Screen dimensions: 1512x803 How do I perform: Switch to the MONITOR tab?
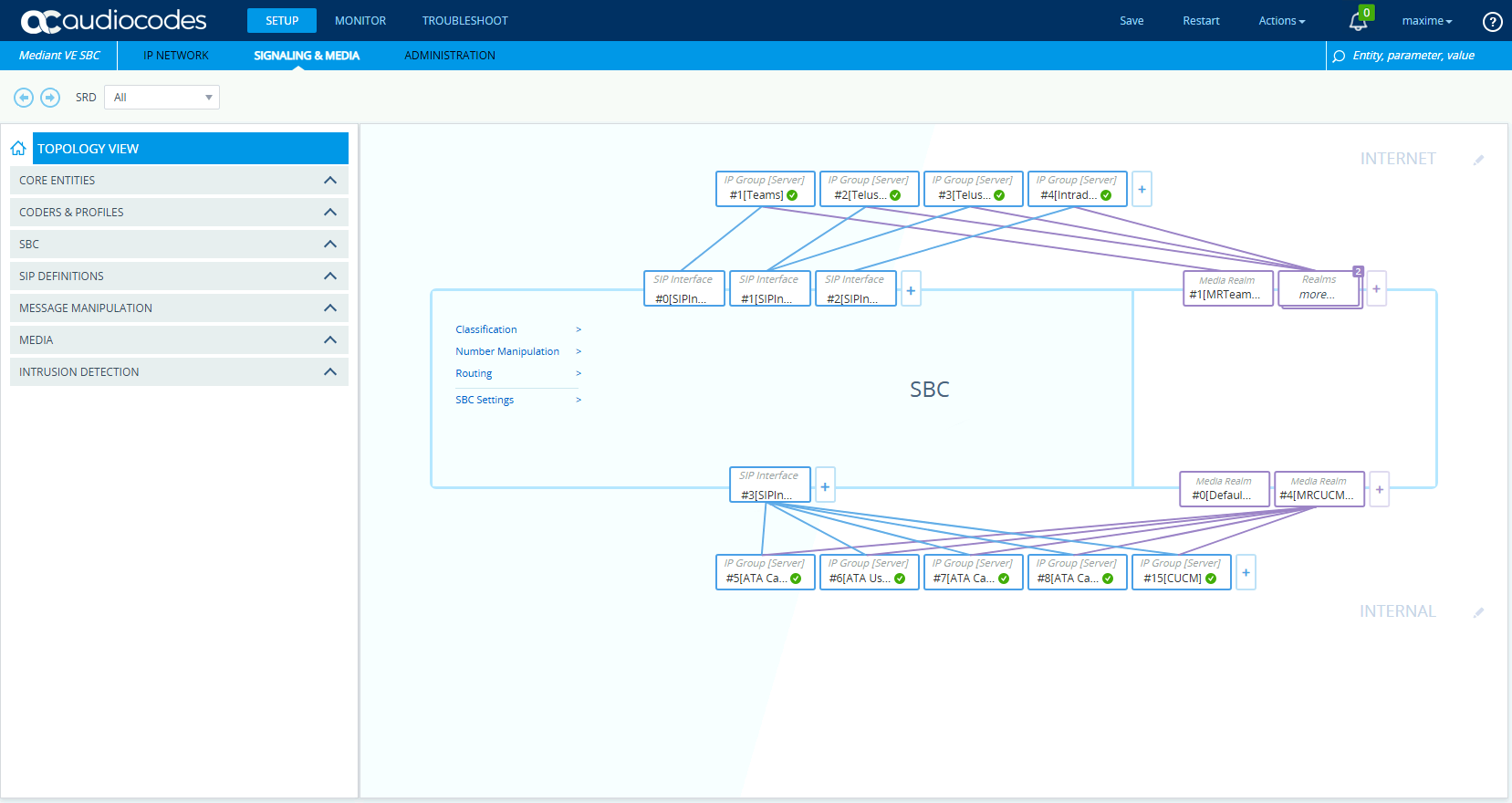[x=360, y=21]
